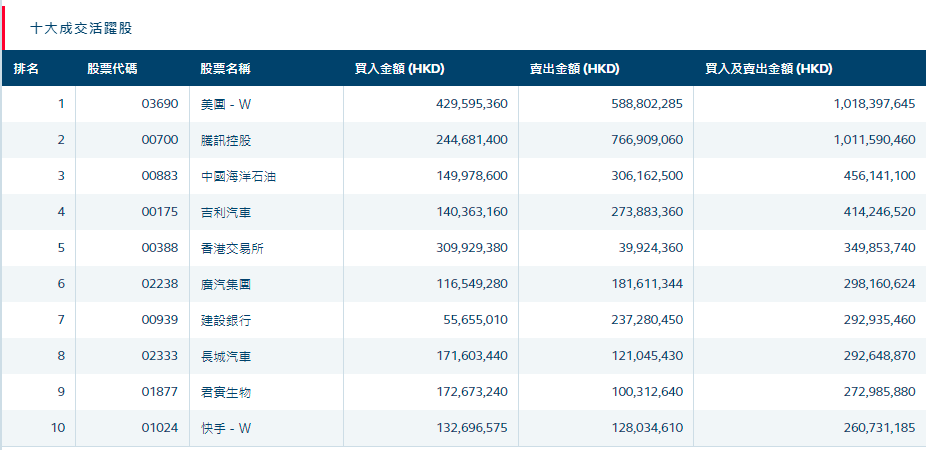
Task: Click total 292,935,460
Action: coord(880,320)
